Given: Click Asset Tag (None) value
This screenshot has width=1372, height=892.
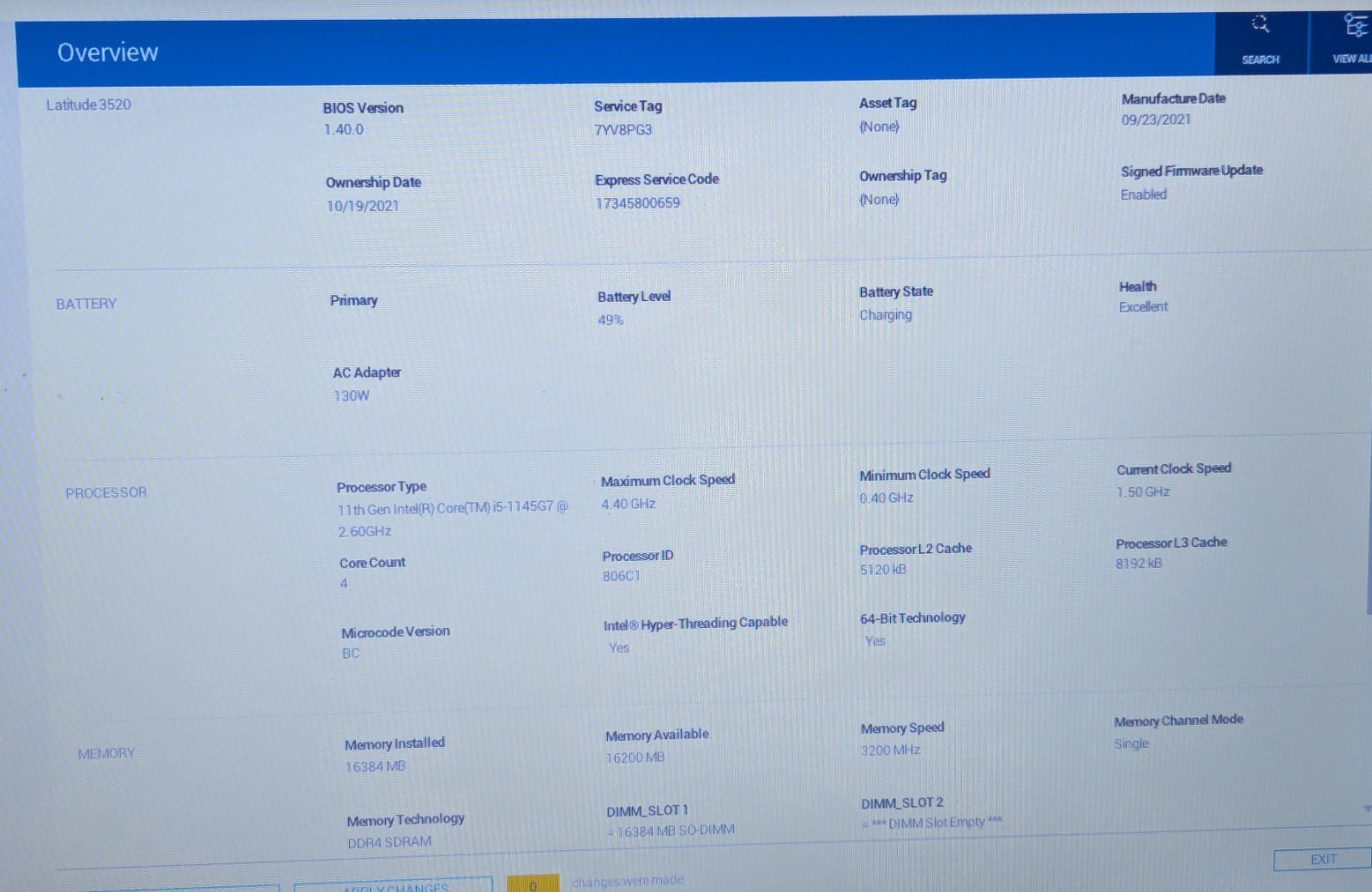Looking at the screenshot, I should 880,126.
